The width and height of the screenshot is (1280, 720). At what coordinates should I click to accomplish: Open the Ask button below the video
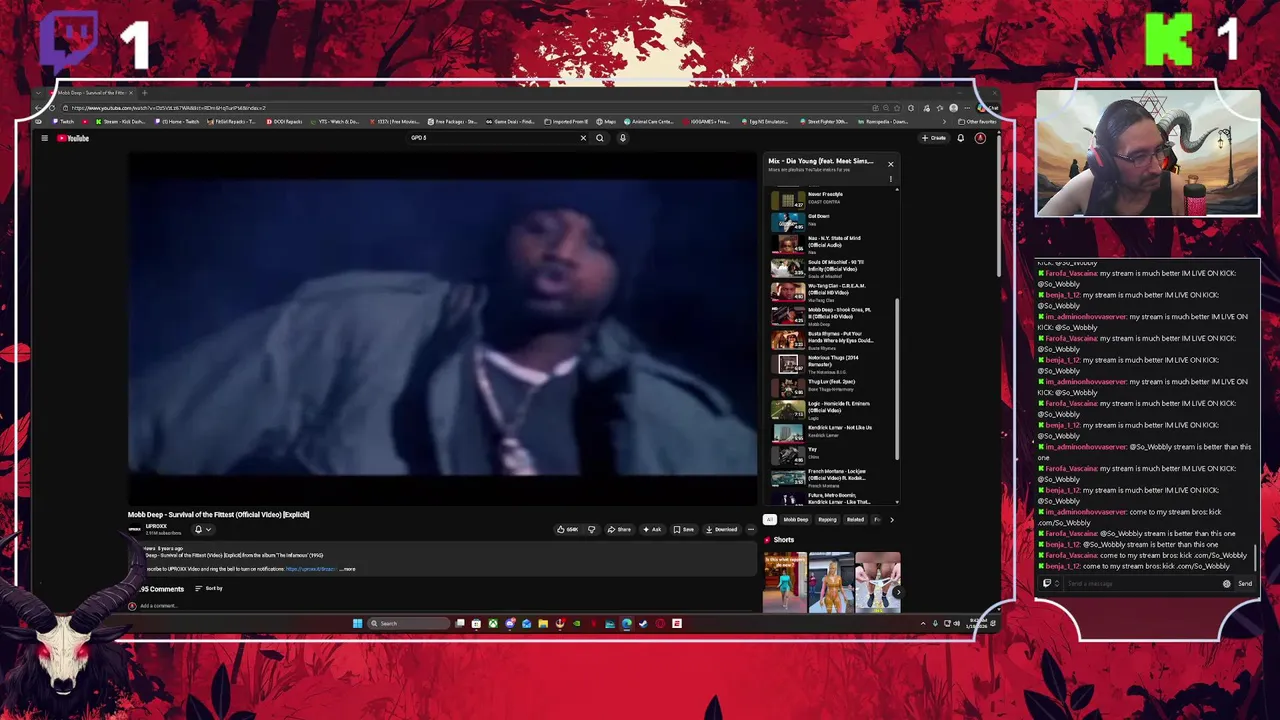tap(652, 529)
